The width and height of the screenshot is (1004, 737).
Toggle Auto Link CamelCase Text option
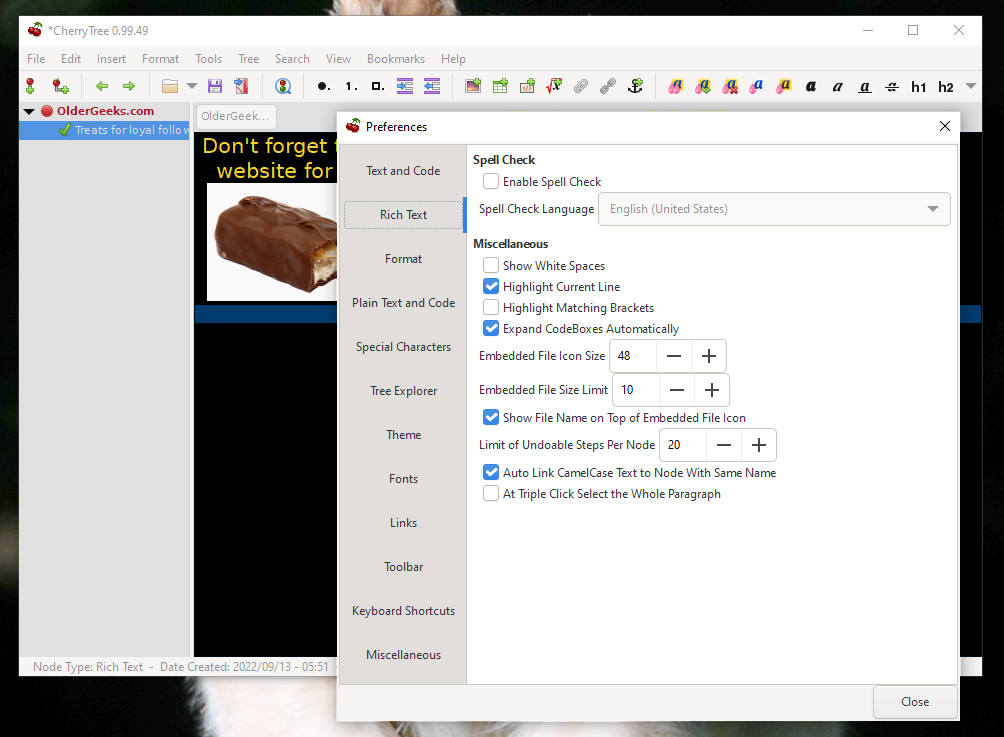[x=491, y=473]
